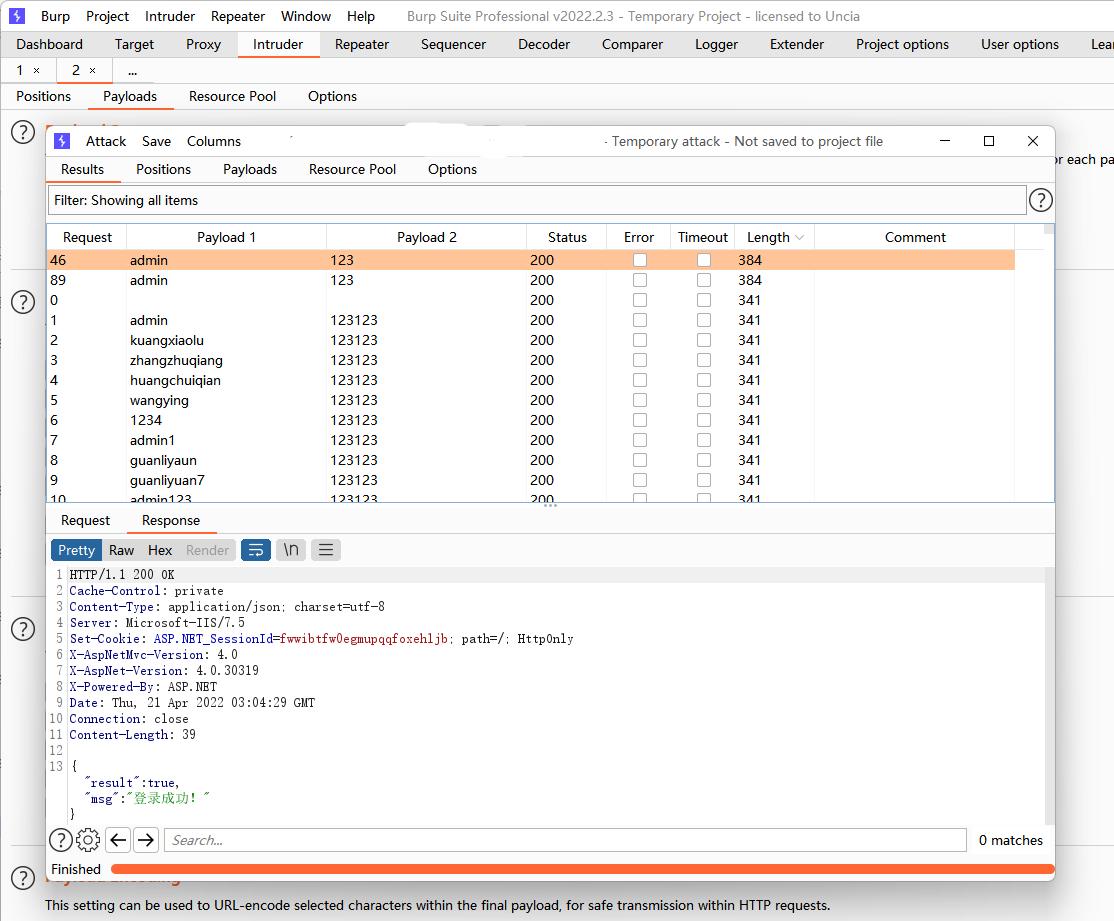Sort results by the Payload 1 column header
Image resolution: width=1114 pixels, height=921 pixels.
(226, 237)
